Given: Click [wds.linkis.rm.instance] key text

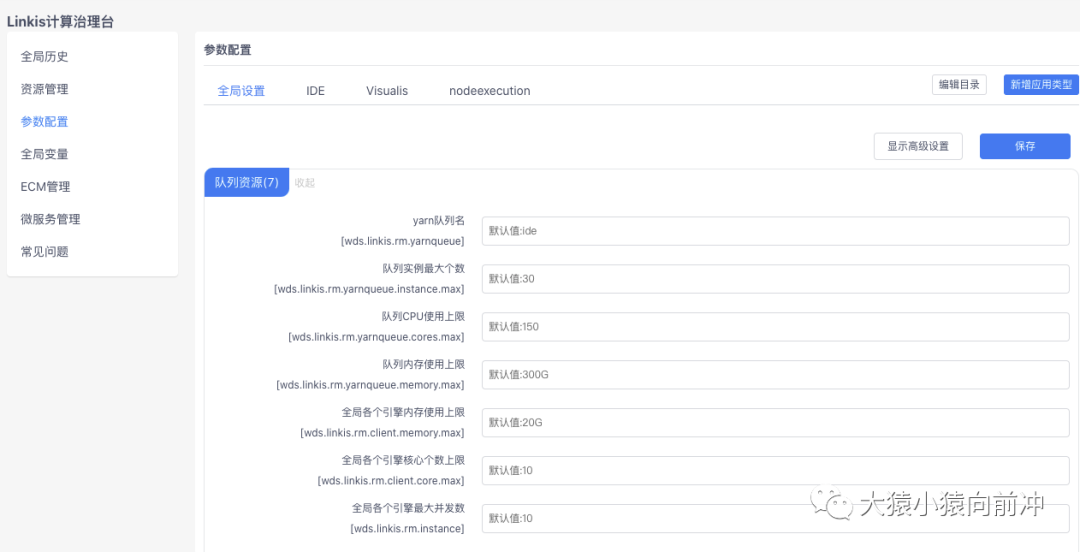Looking at the screenshot, I should pyautogui.click(x=407, y=529).
